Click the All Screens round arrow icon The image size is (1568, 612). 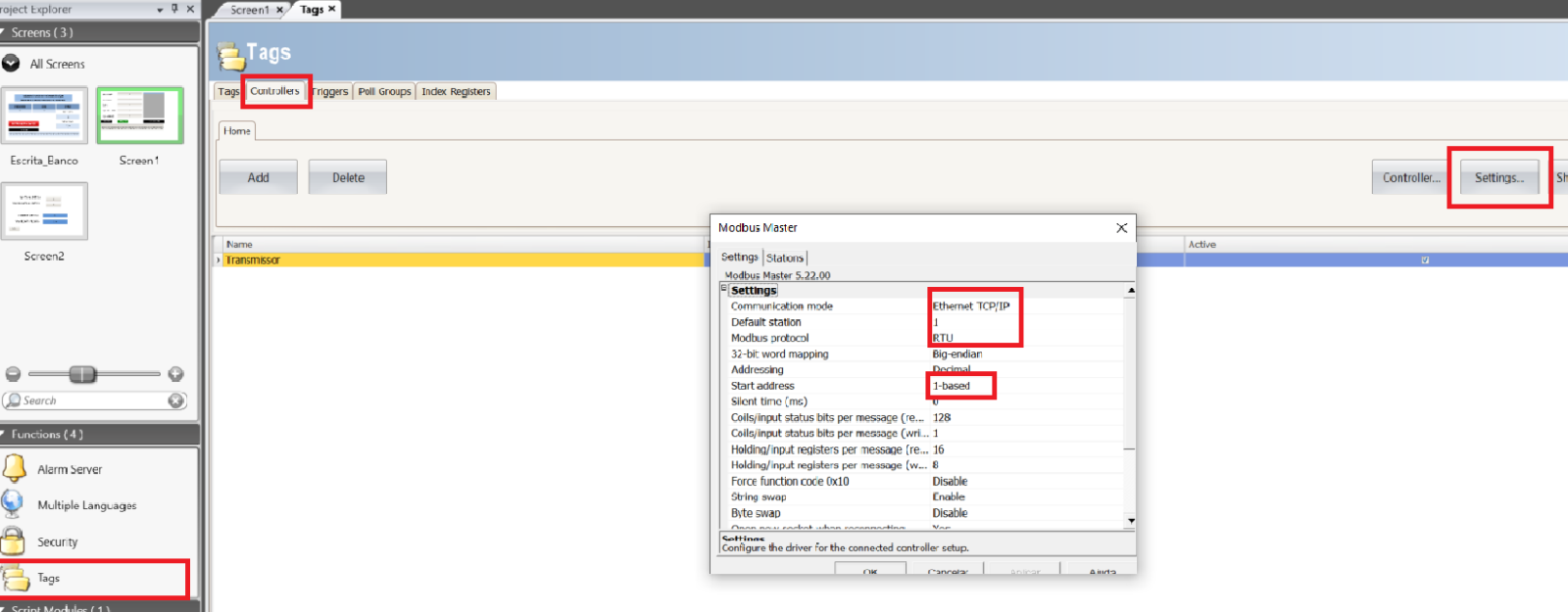click(x=11, y=64)
